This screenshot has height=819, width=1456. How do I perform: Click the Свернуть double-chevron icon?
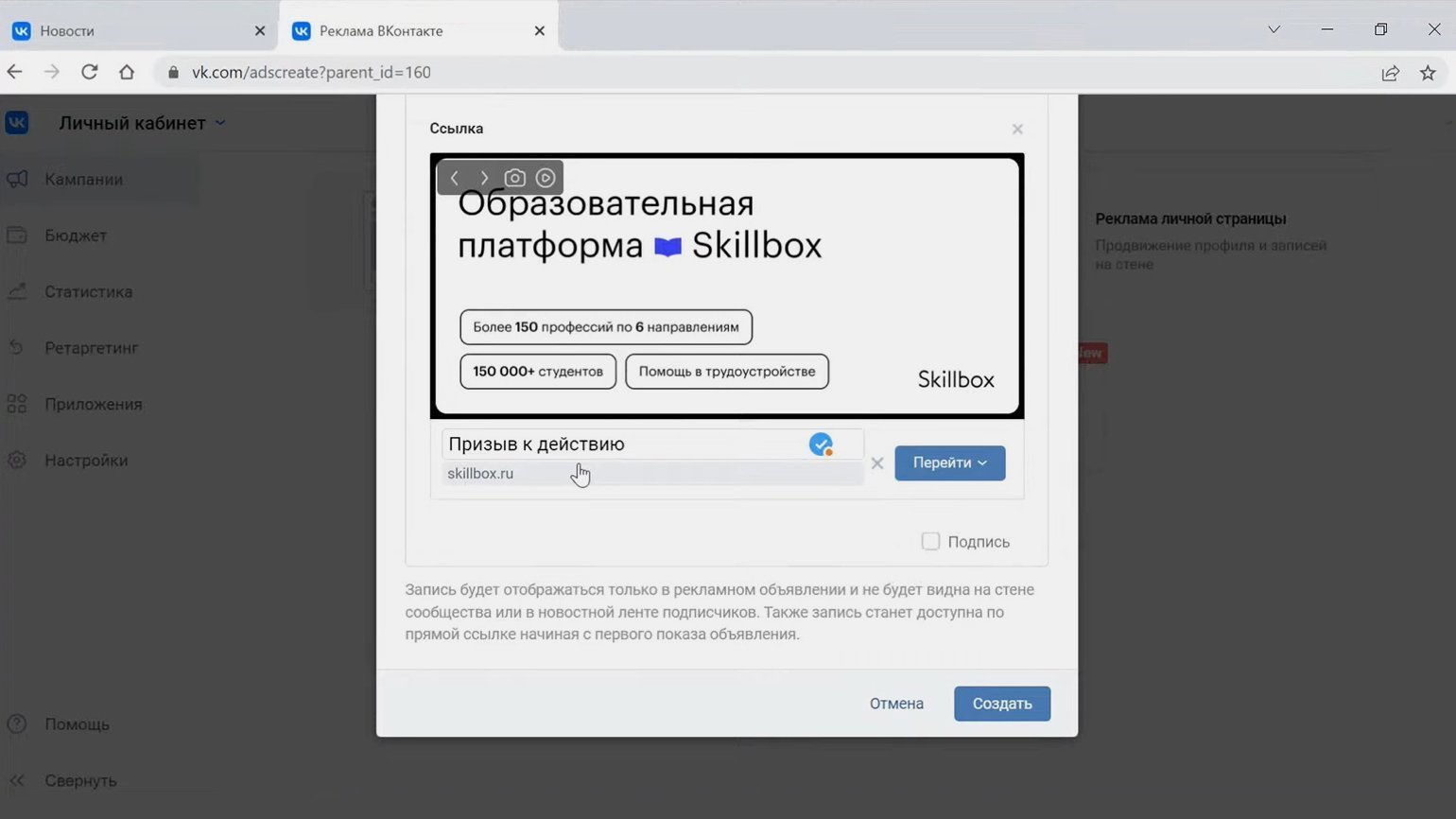[17, 781]
